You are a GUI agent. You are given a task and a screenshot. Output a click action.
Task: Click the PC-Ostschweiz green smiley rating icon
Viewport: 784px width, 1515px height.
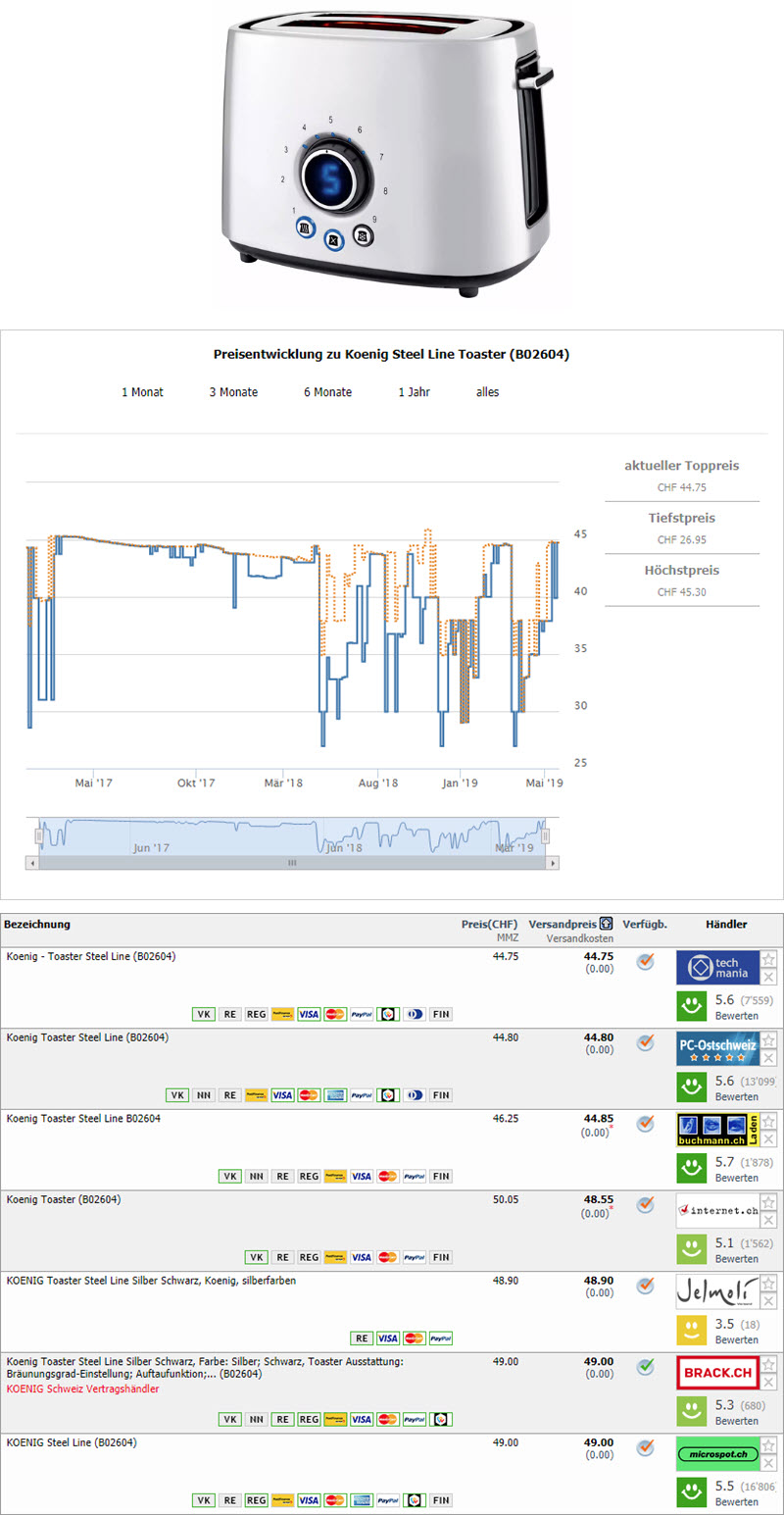point(693,1086)
